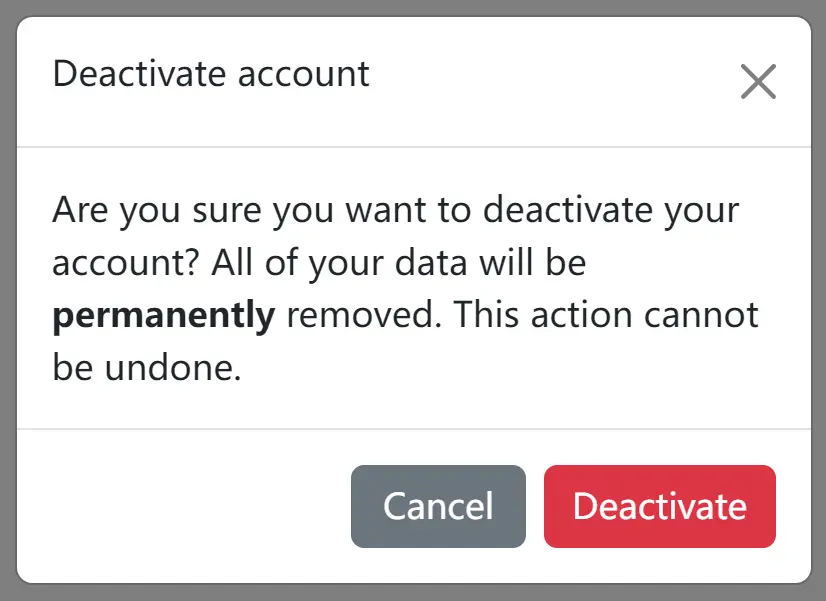Click the empty footer area beside Cancel
Screen dimensions: 826x601
184,506
